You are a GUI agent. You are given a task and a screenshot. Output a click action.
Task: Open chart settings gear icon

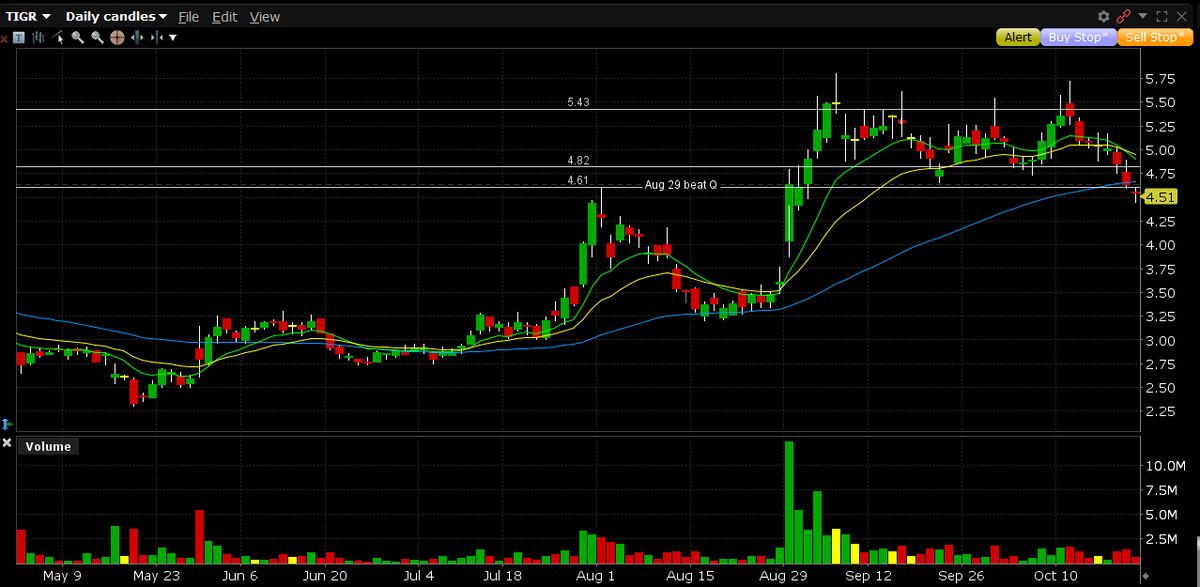click(x=1104, y=16)
